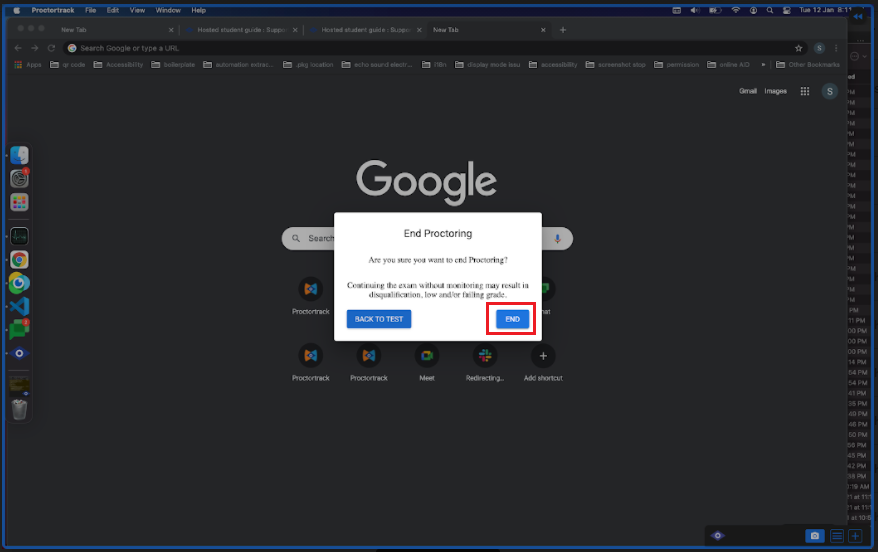Expand the online AID bookmark folder
878x552 pixels.
pos(728,65)
